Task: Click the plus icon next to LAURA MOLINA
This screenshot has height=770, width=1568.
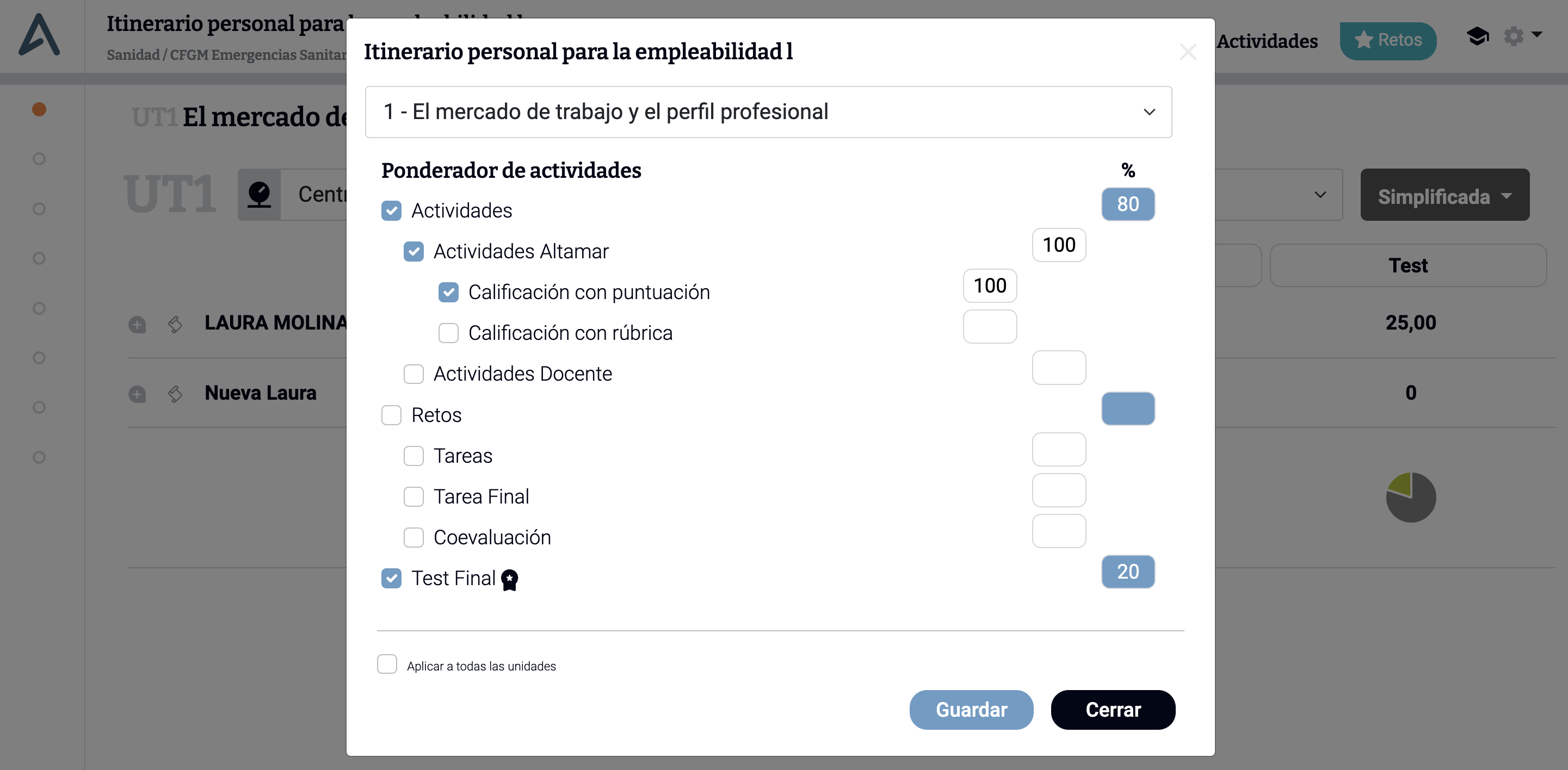Action: (x=138, y=324)
